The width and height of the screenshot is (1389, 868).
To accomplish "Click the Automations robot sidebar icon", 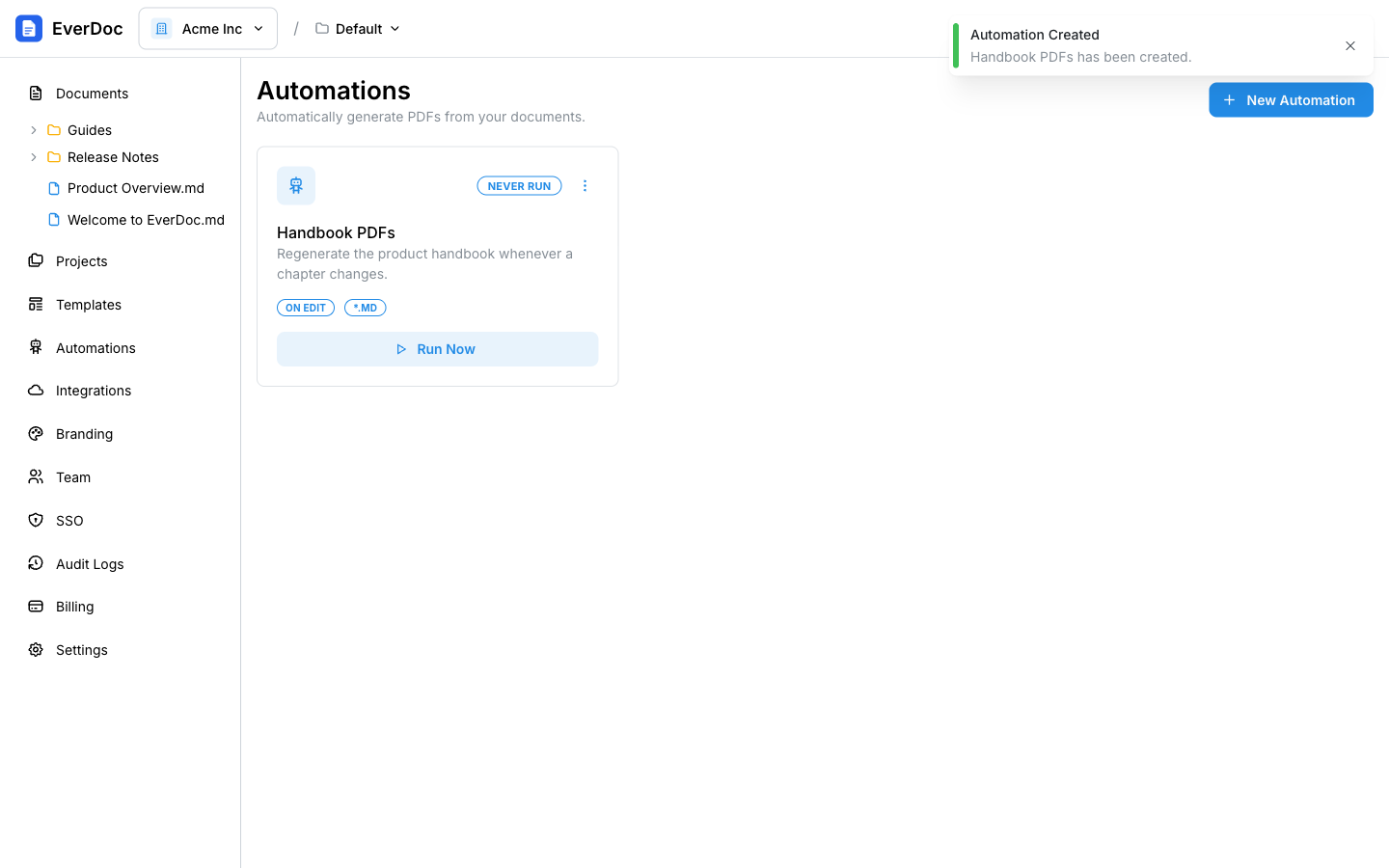I will [x=36, y=347].
